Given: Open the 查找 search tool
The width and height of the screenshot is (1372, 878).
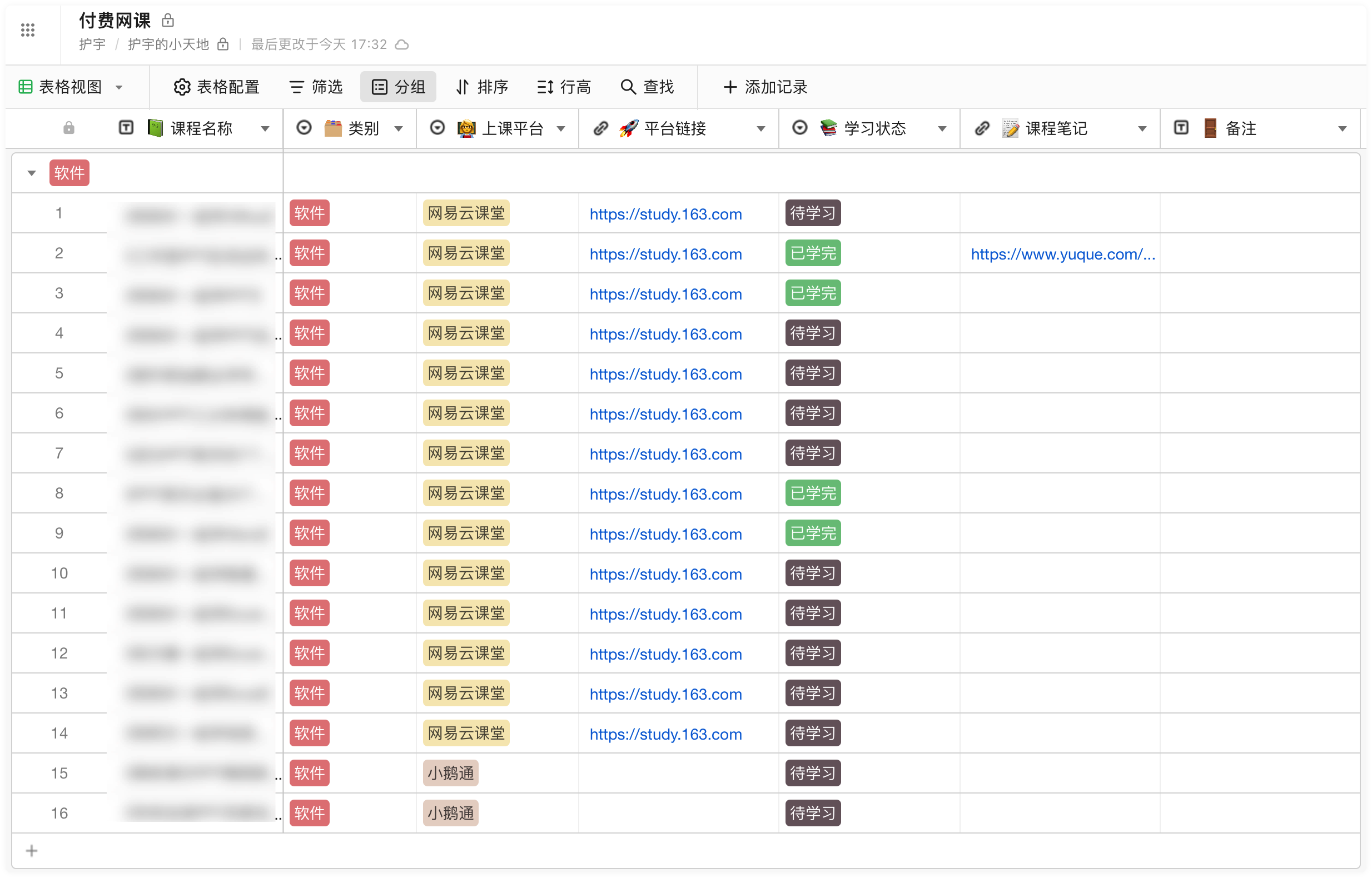Looking at the screenshot, I should 647,87.
